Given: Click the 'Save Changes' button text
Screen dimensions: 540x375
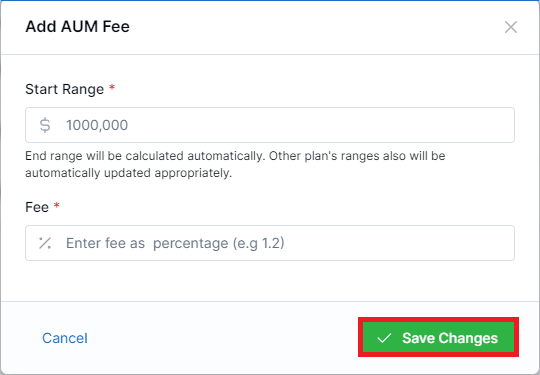Looking at the screenshot, I should coord(450,338).
